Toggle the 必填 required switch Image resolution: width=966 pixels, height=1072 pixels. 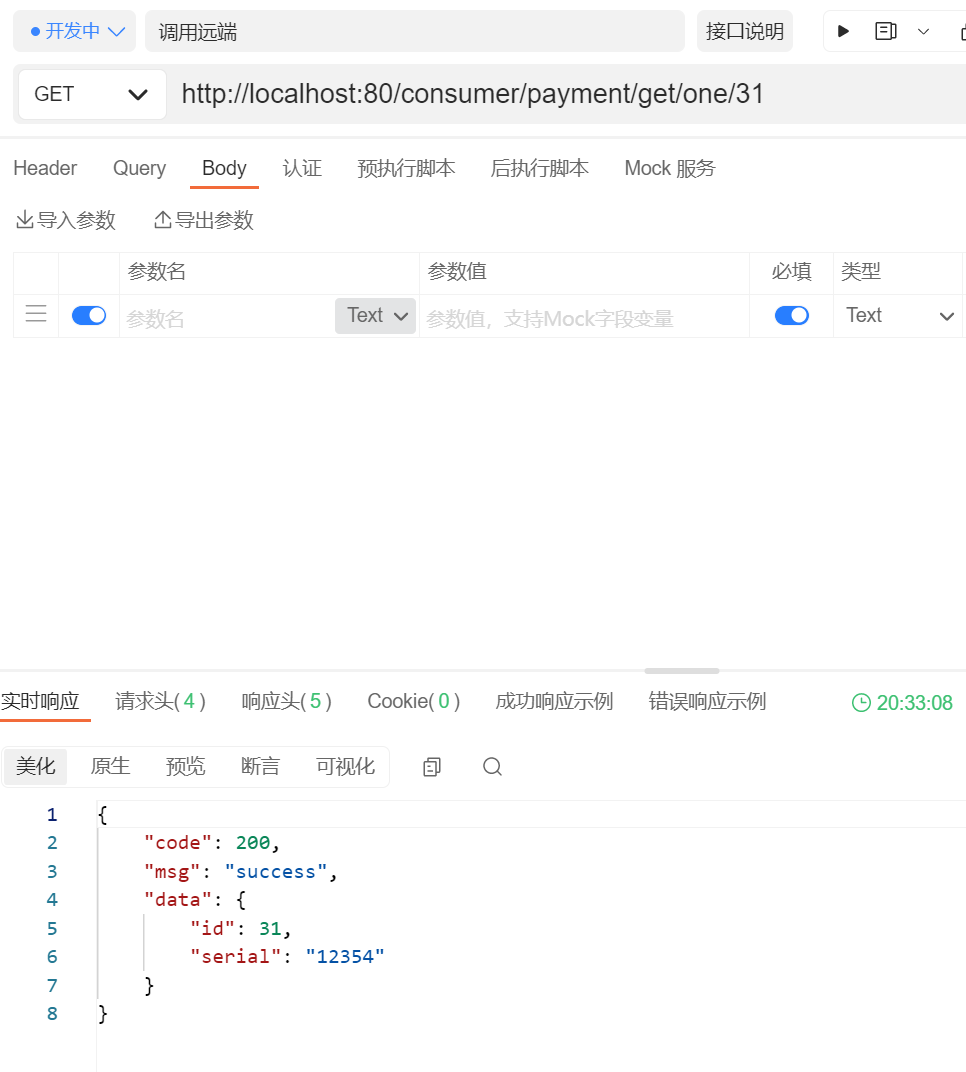[792, 315]
